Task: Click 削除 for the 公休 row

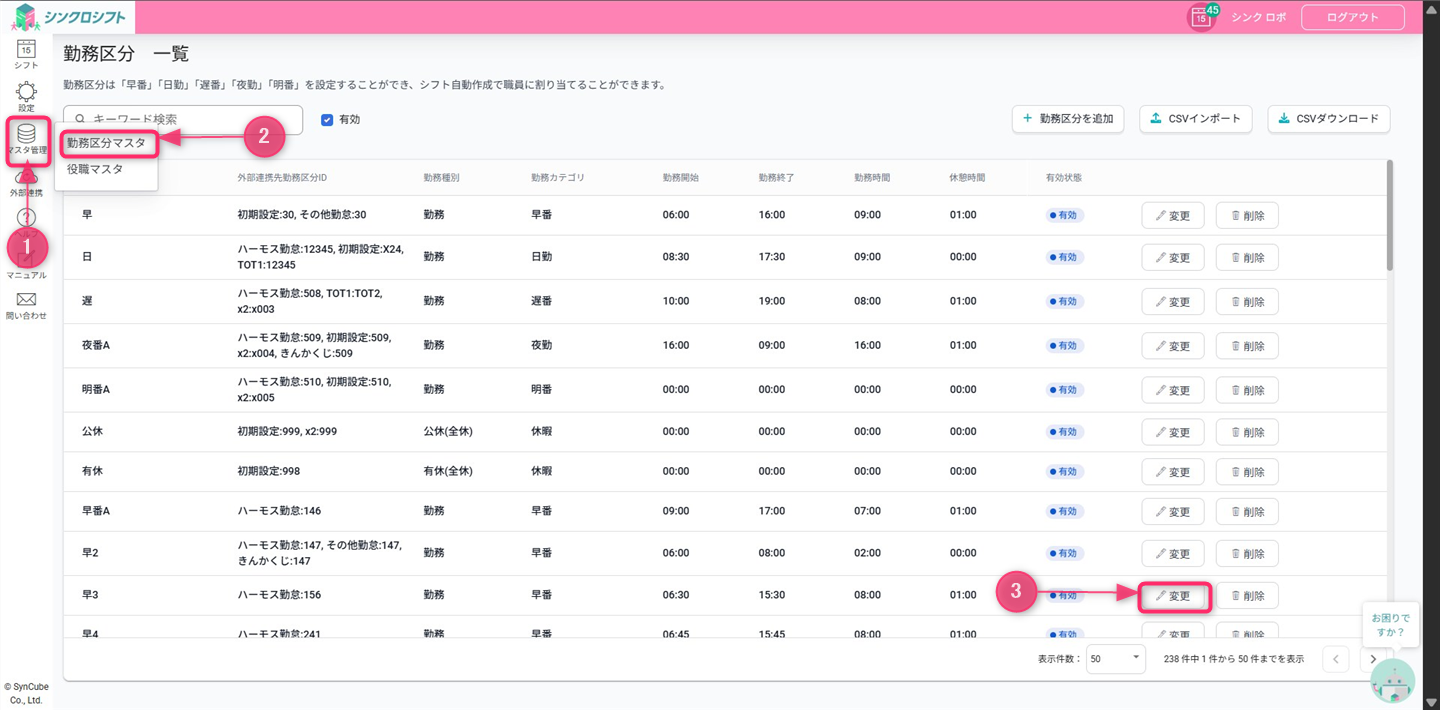Action: (x=1247, y=432)
